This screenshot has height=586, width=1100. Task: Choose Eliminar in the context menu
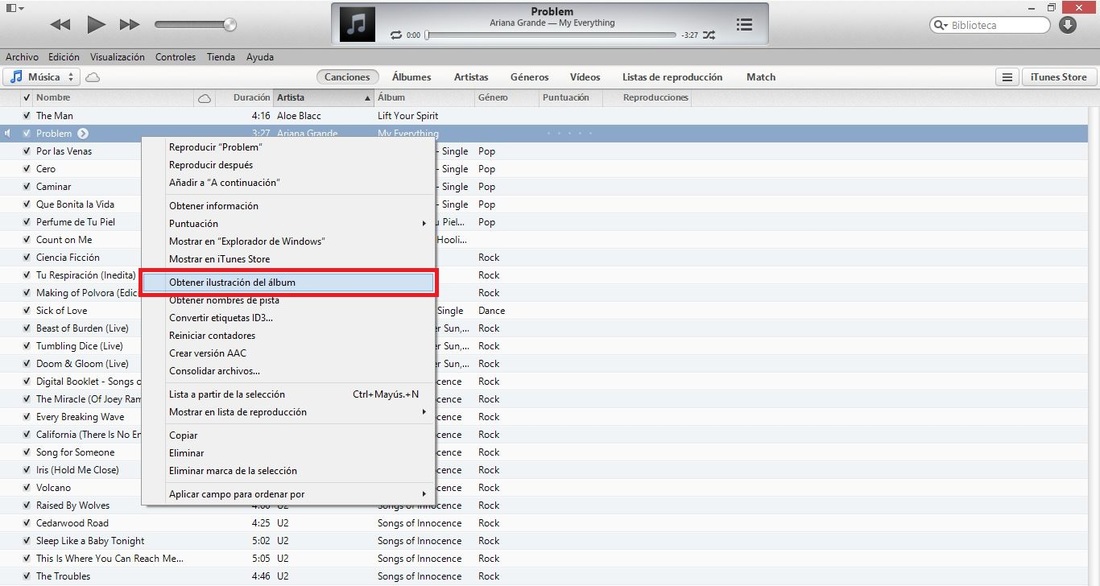(288, 453)
